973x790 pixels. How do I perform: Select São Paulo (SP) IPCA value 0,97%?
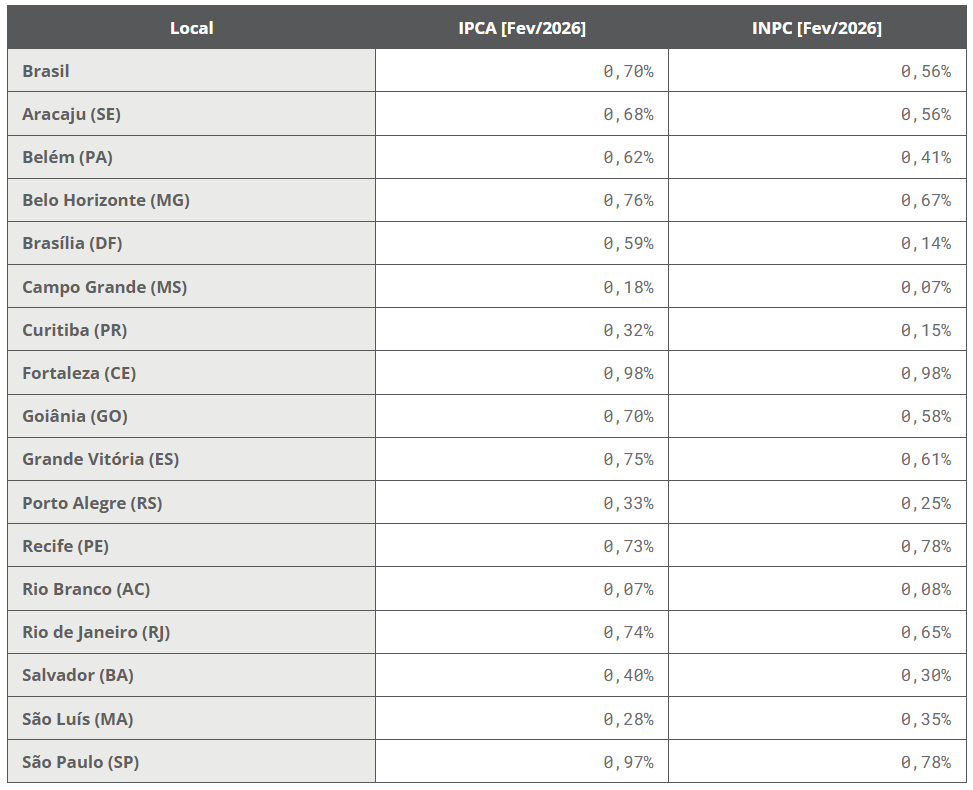point(628,762)
